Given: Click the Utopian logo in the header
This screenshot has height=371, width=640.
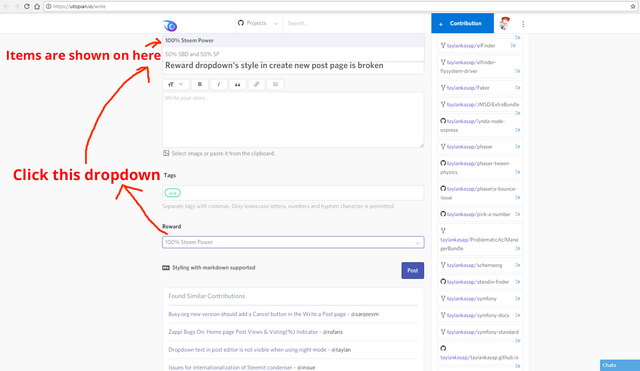Looking at the screenshot, I should pos(170,26).
